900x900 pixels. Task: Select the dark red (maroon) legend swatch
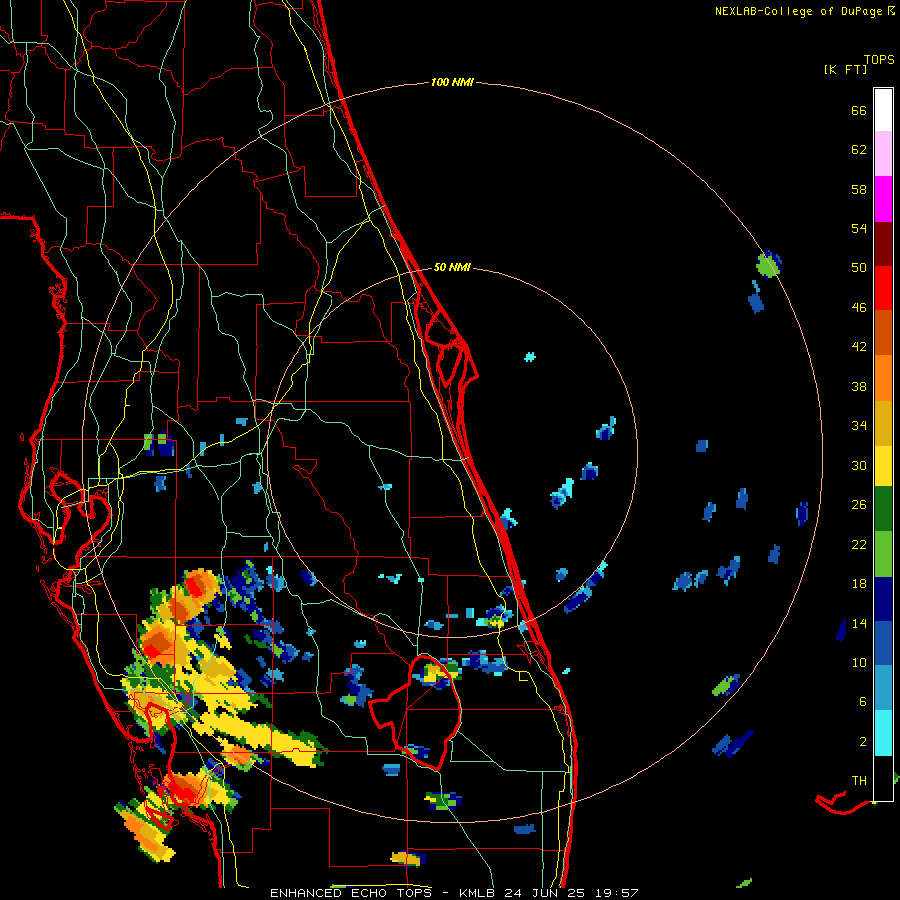tap(883, 243)
